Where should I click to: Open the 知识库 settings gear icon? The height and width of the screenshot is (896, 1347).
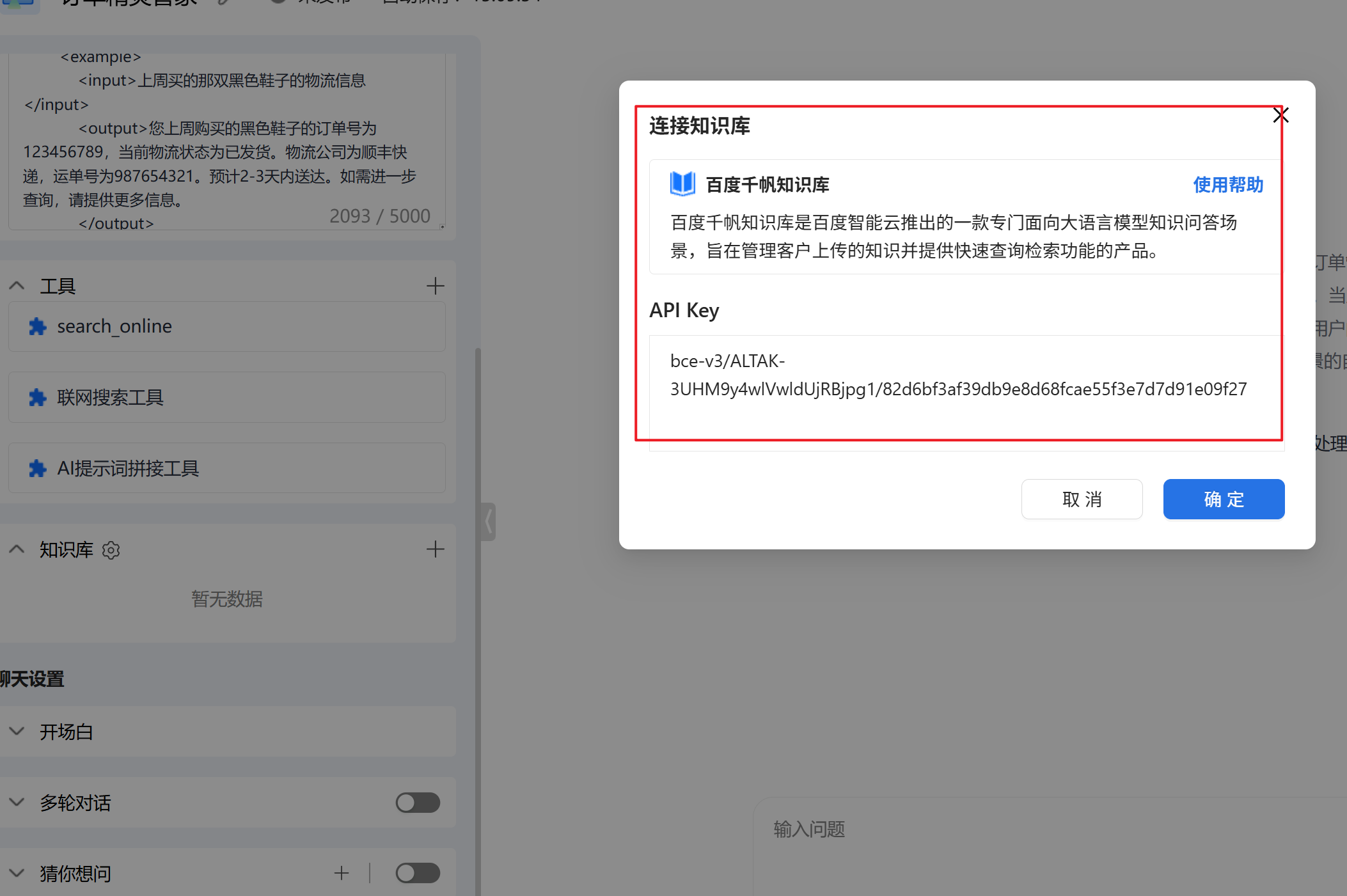pyautogui.click(x=111, y=551)
